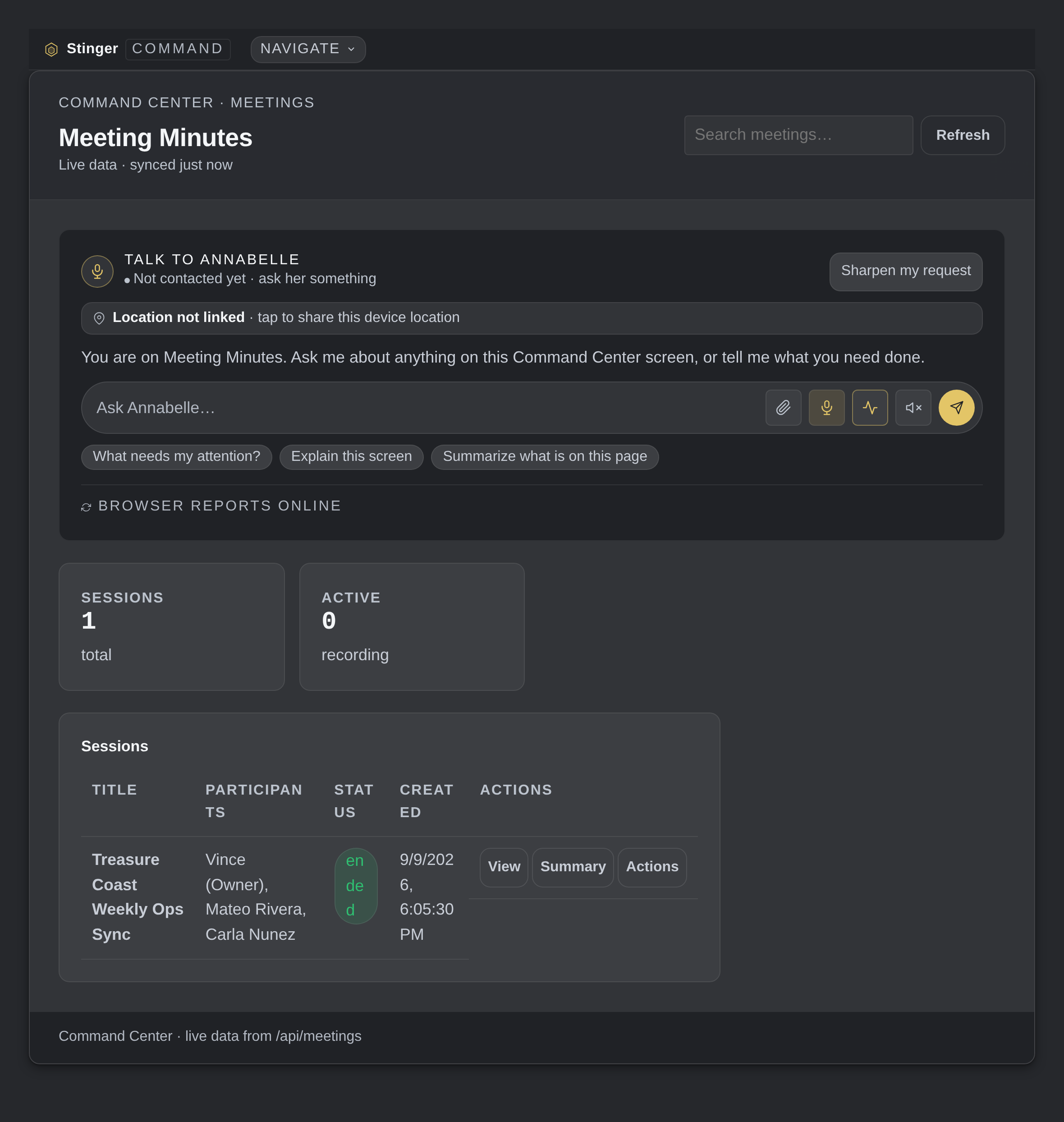
Task: Choose 'Summarize what is on this page' chip
Action: (545, 457)
